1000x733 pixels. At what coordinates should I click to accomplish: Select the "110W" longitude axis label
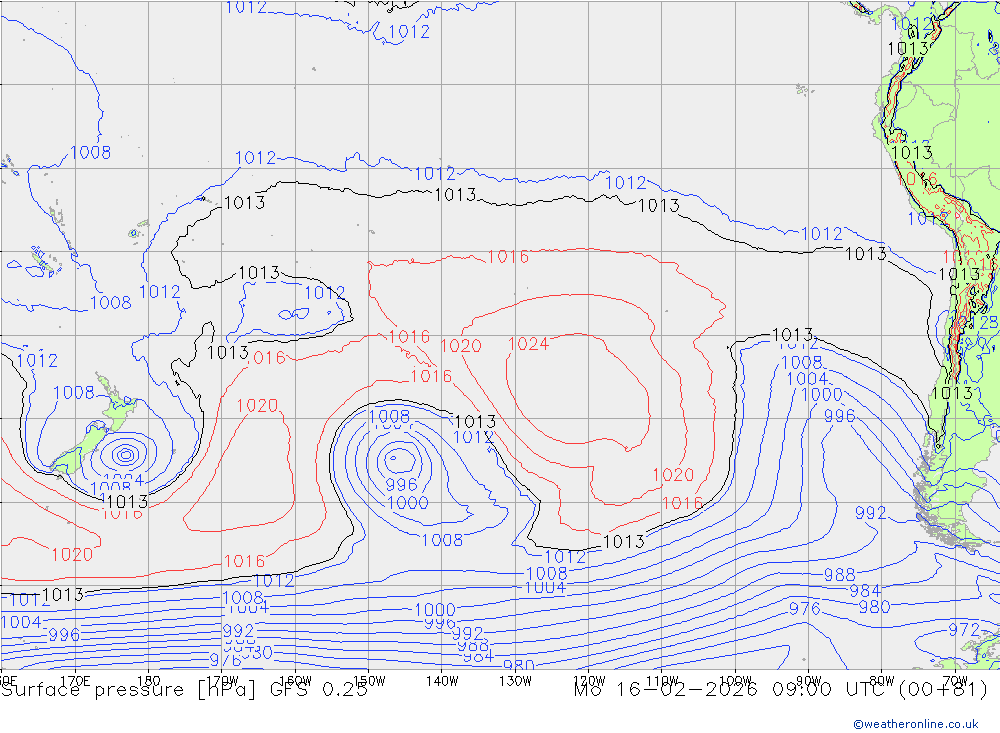click(662, 681)
